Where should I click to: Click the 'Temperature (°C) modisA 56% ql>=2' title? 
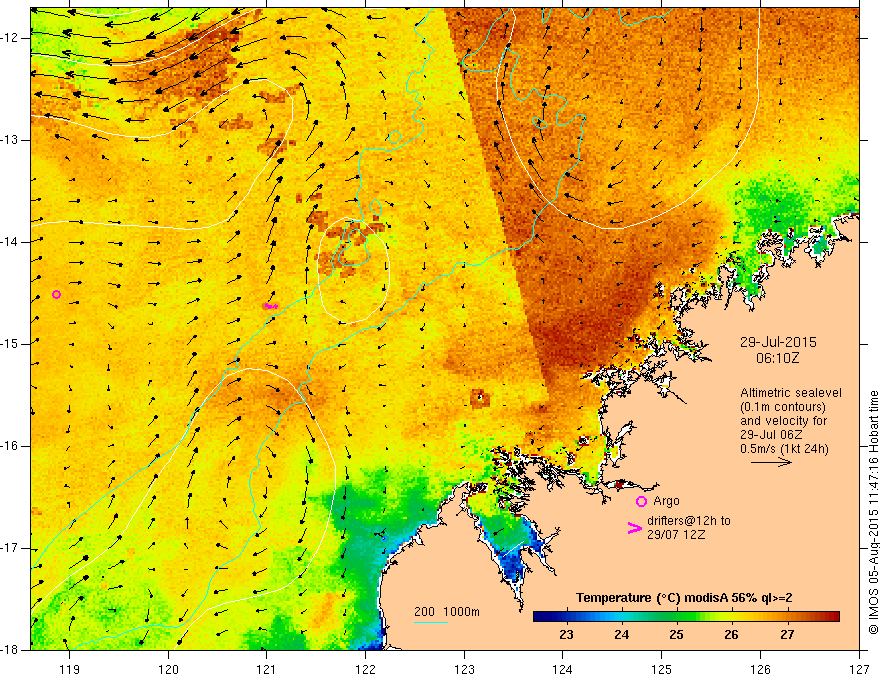(684, 598)
